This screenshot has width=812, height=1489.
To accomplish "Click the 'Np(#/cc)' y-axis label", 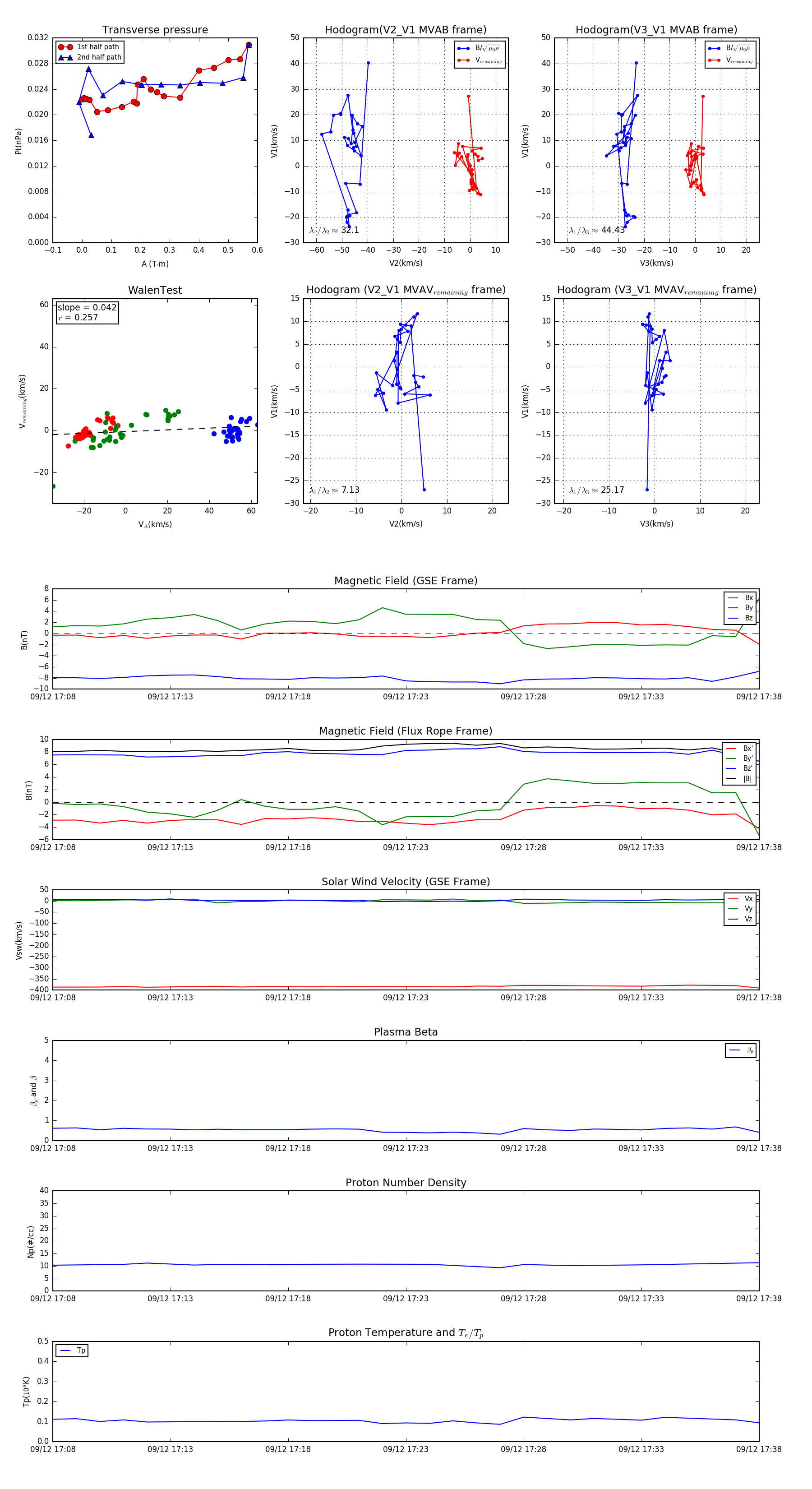I will 31,1242.
